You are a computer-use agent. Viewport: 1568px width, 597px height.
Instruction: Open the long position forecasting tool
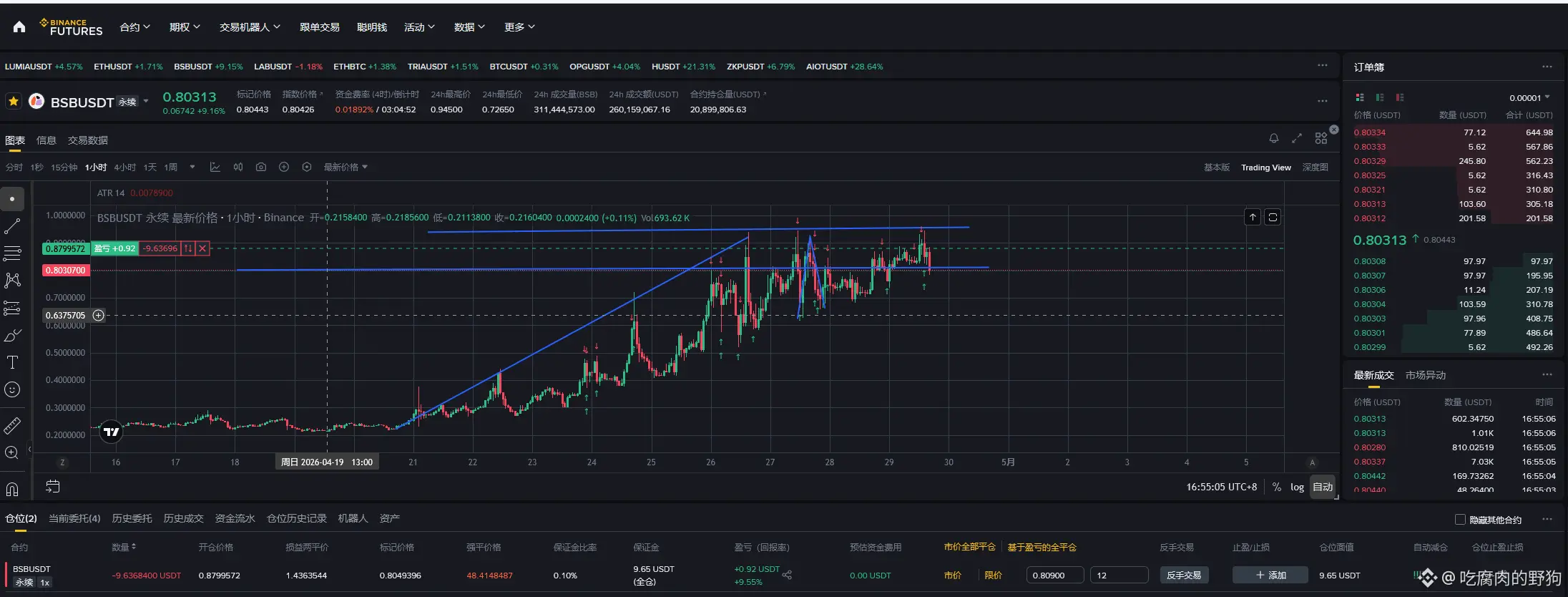pyautogui.click(x=12, y=308)
